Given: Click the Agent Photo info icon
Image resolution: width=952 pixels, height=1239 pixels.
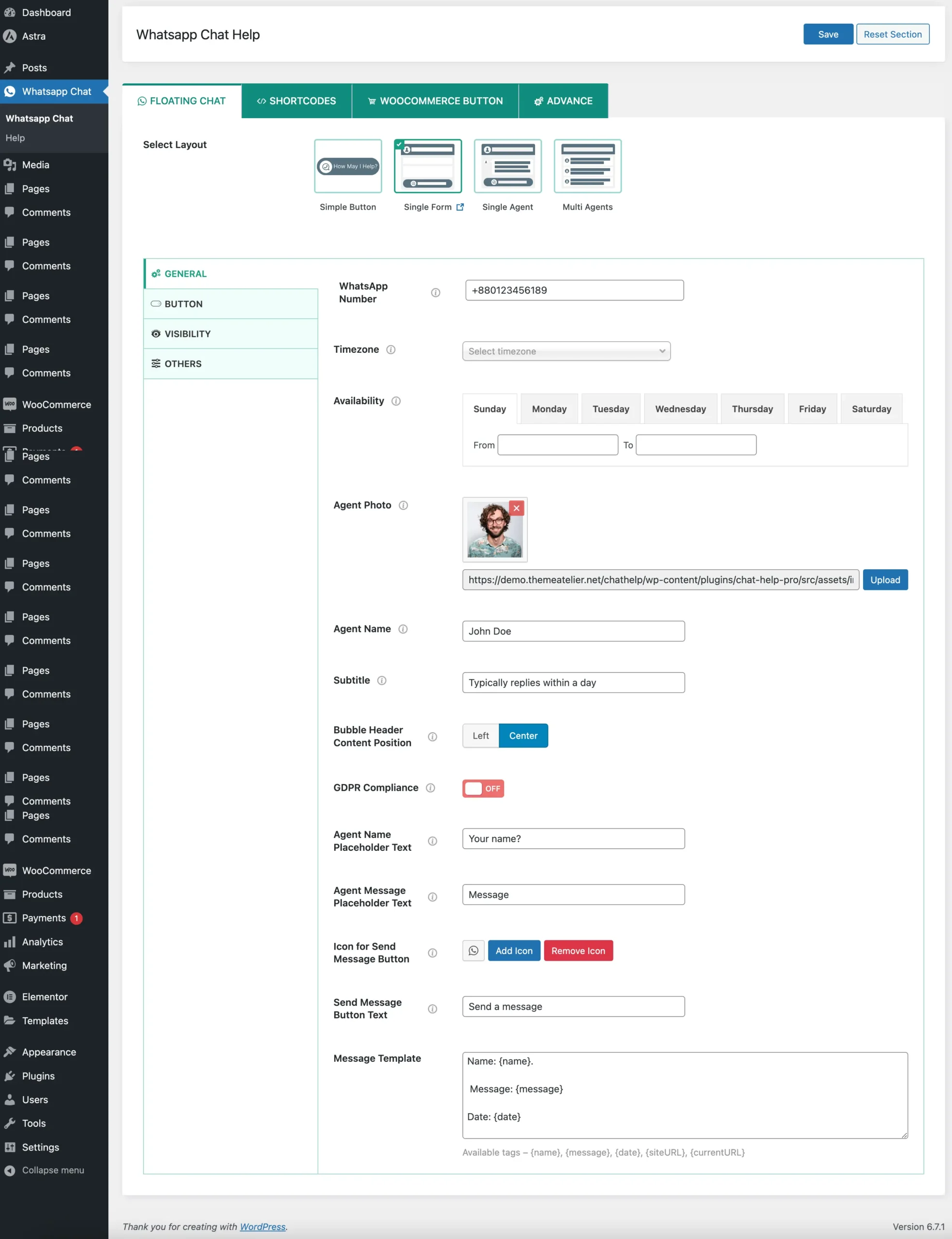Looking at the screenshot, I should click(403, 506).
